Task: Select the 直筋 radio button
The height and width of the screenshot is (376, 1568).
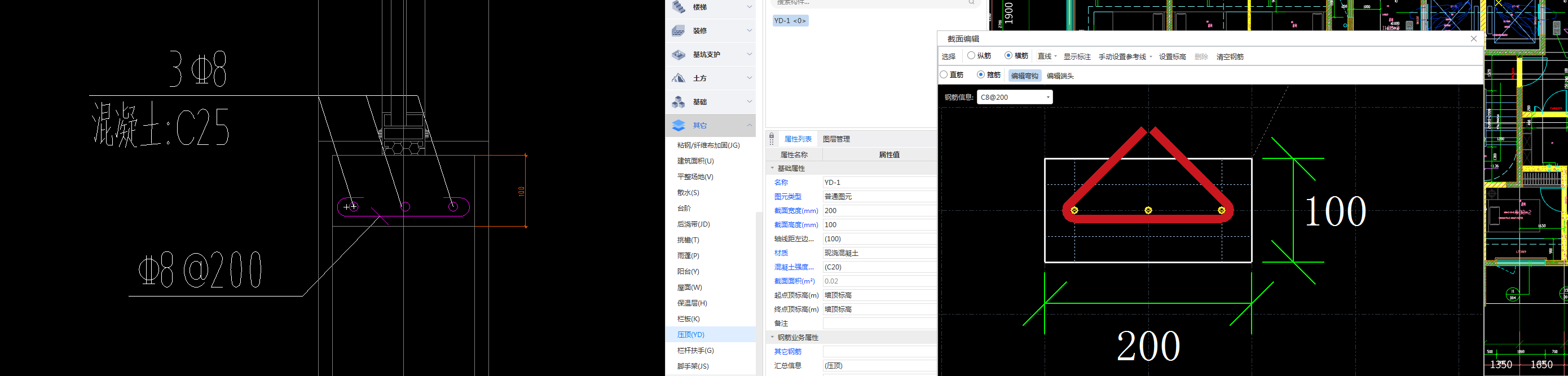Action: coord(944,75)
